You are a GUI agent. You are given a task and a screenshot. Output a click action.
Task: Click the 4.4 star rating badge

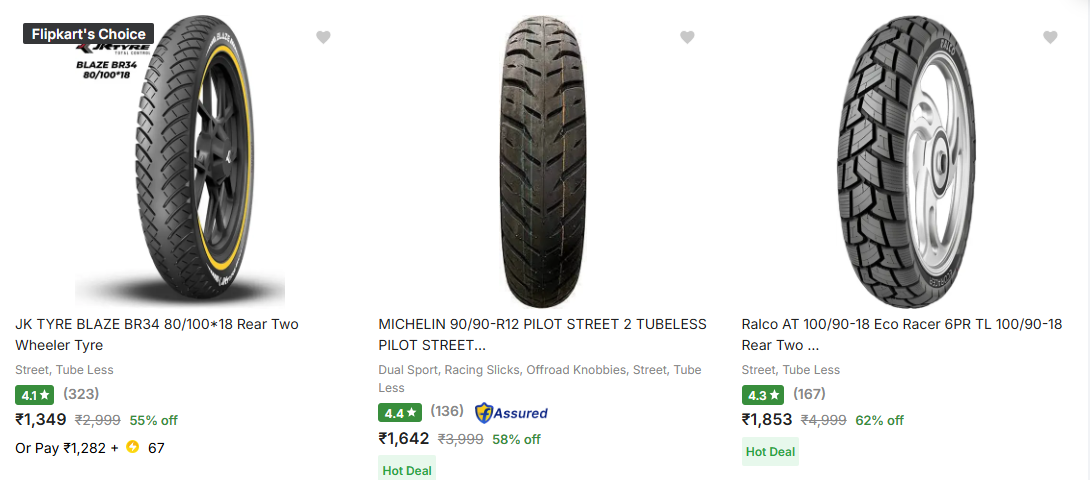point(399,413)
